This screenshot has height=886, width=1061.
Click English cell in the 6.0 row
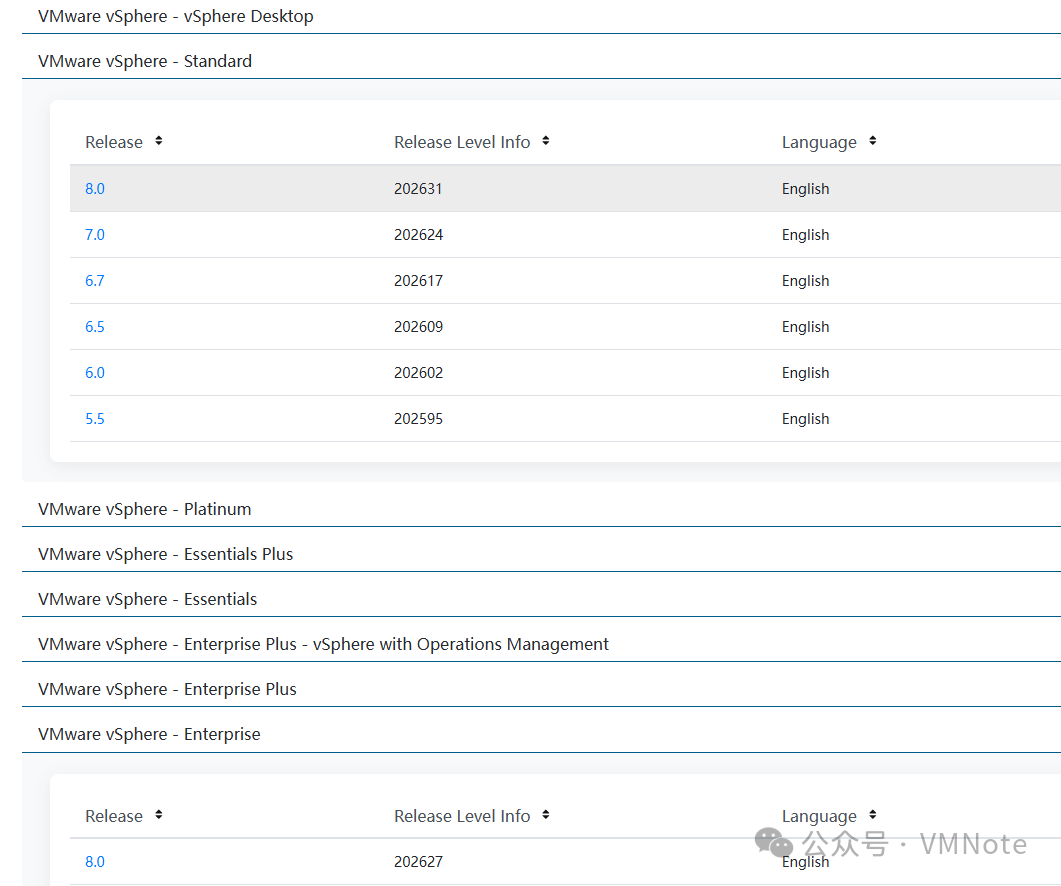click(805, 373)
